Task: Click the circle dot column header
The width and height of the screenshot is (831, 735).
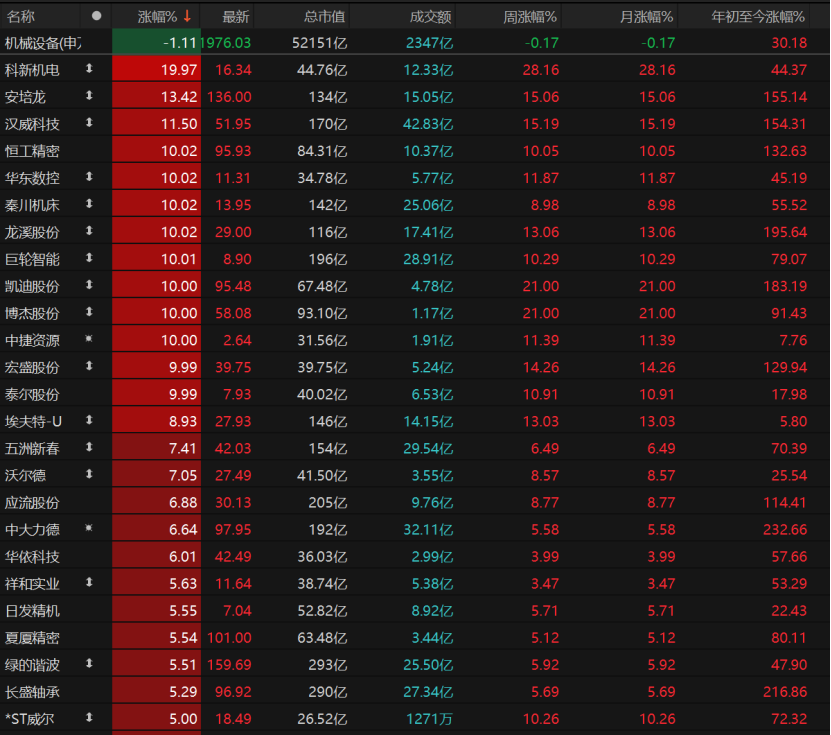Action: (x=96, y=16)
